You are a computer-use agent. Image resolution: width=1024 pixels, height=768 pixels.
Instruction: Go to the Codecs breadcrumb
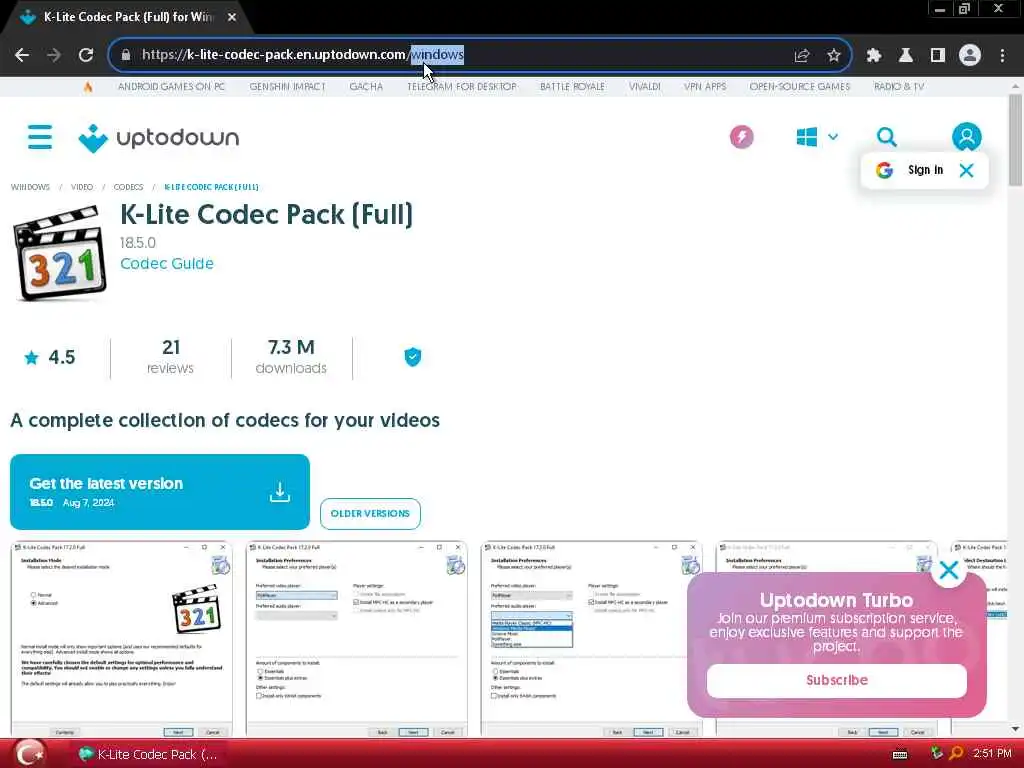(x=128, y=187)
